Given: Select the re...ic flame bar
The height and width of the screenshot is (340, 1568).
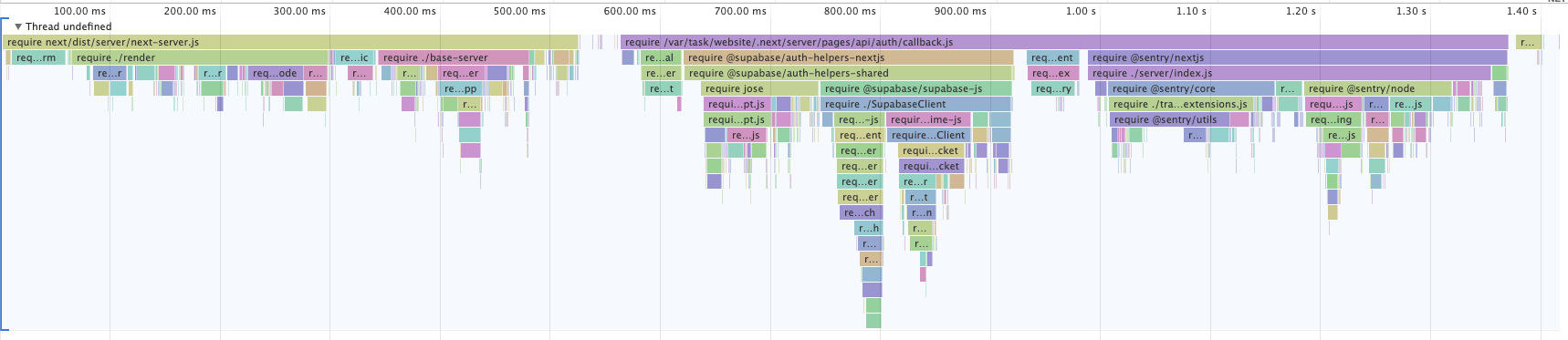Looking at the screenshot, I should 355,57.
